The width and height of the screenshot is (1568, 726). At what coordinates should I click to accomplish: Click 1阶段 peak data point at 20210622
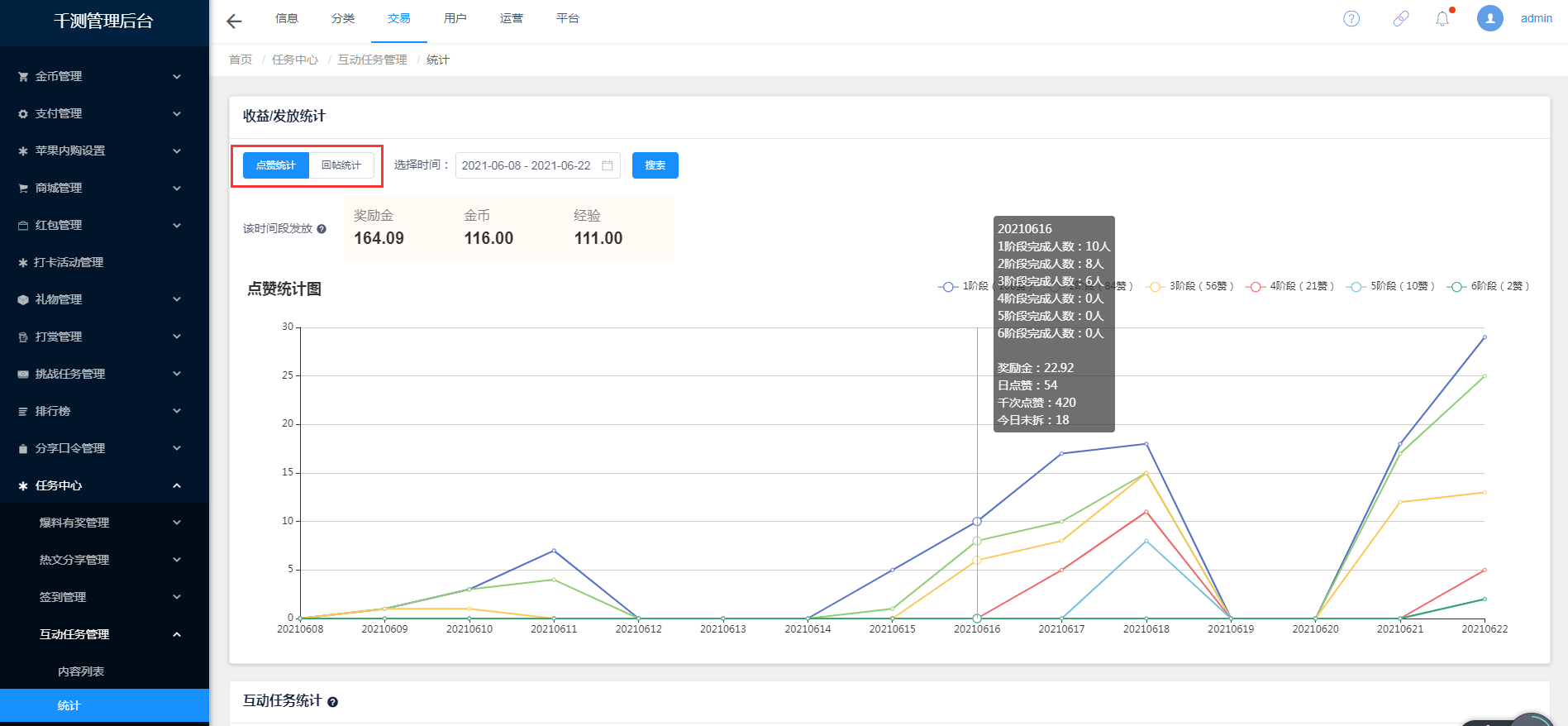1485,337
